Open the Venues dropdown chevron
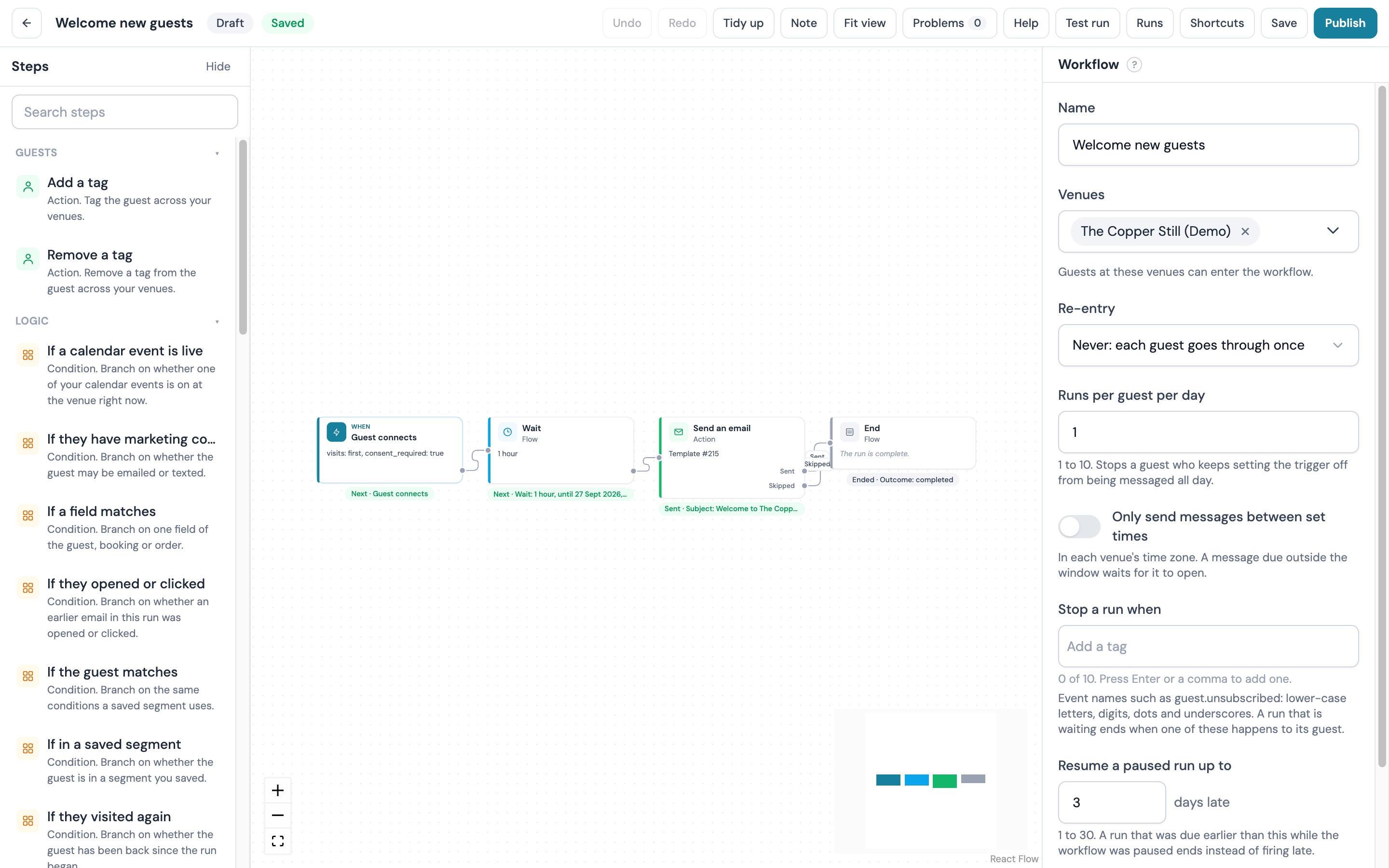The width and height of the screenshot is (1389, 868). tap(1333, 231)
